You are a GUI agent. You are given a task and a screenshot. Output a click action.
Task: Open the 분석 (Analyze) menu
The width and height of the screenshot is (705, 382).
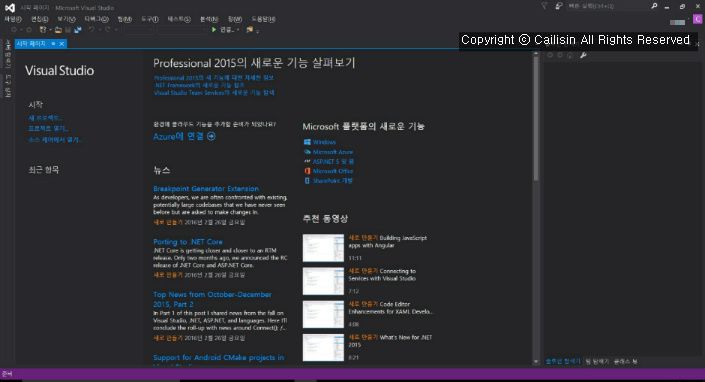(x=209, y=19)
